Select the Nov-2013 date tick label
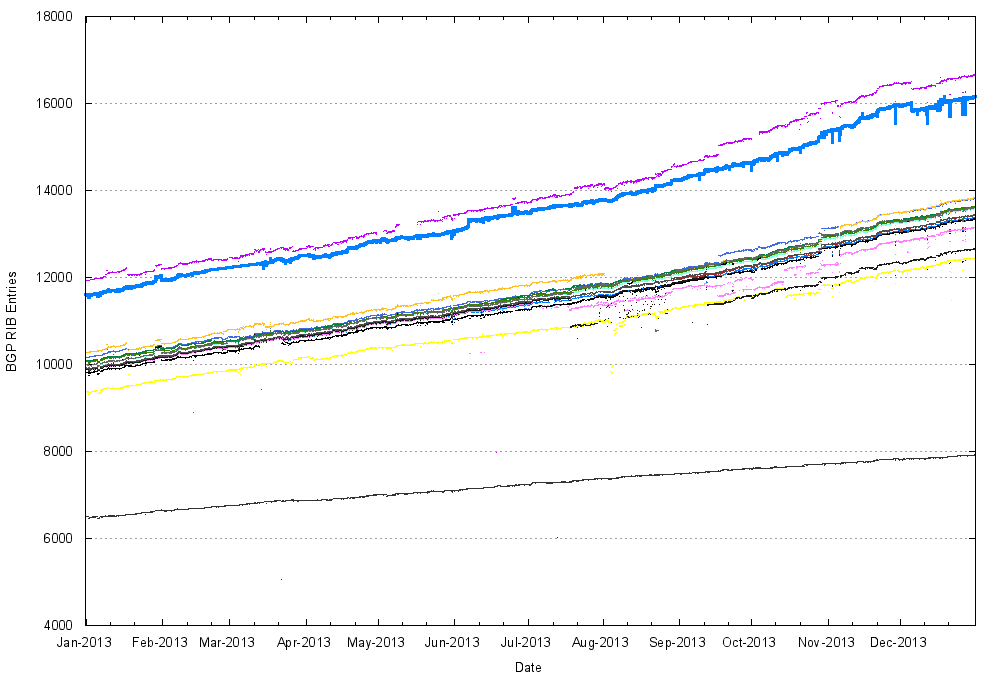The image size is (1000, 680). [x=826, y=643]
